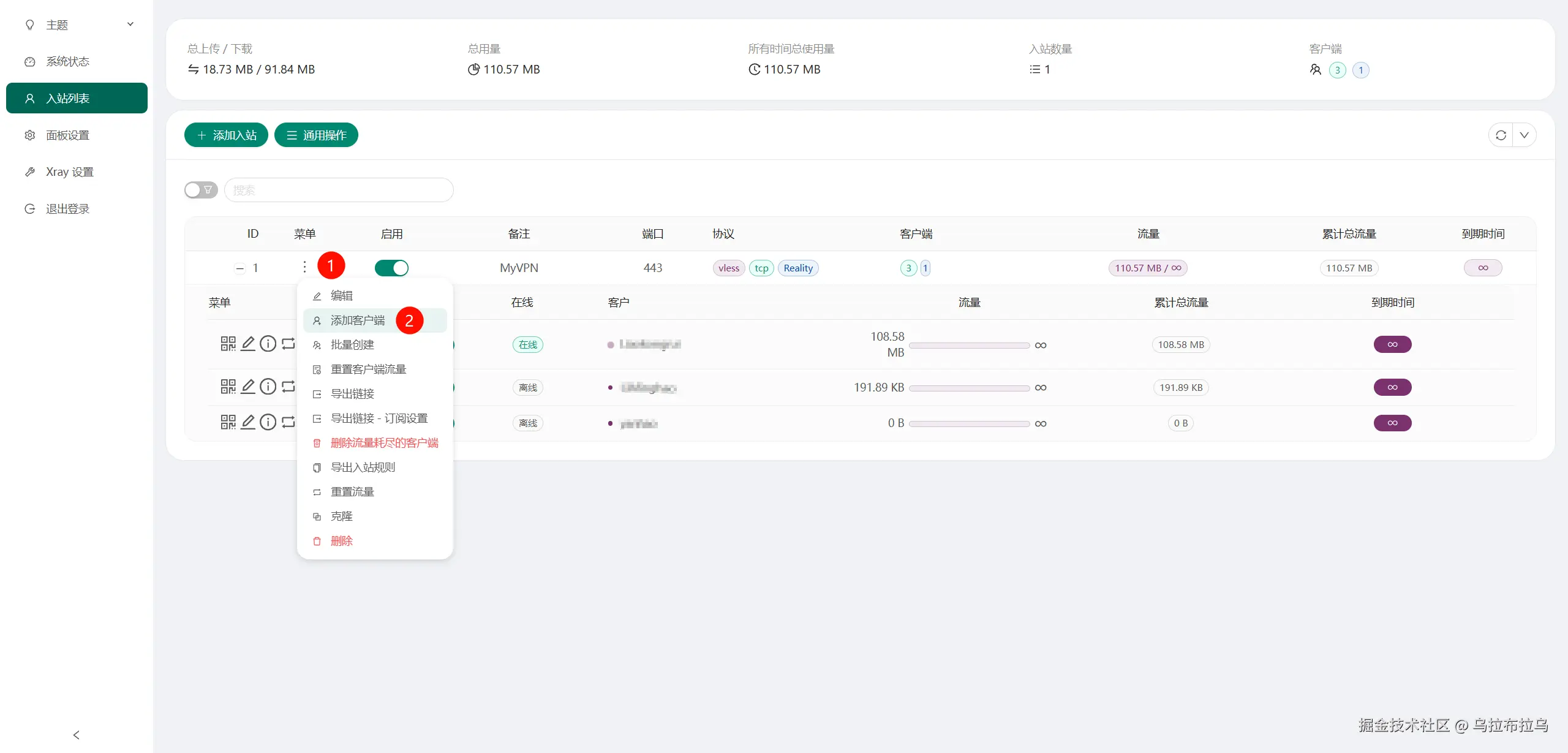Screen dimensions: 1568x753
Task: Toggle the filter switch beside search
Action: (x=200, y=190)
